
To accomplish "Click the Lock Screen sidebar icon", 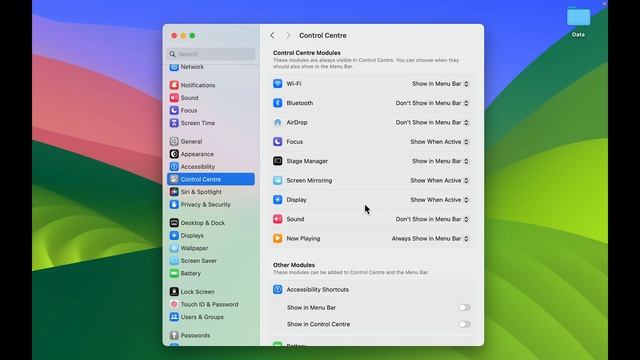I will point(174,292).
